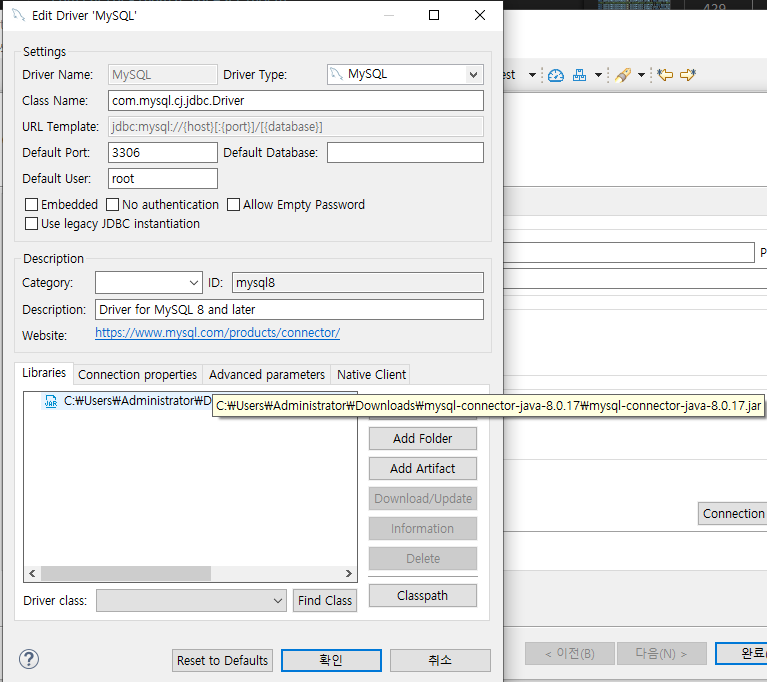Viewport: 767px width, 682px height.
Task: Click the Default Database field
Action: click(406, 153)
